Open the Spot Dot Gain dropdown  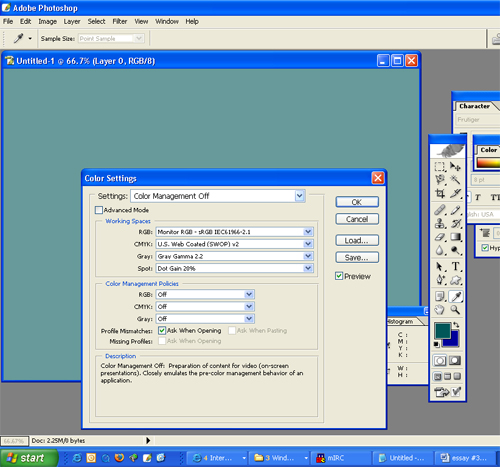(x=234, y=268)
